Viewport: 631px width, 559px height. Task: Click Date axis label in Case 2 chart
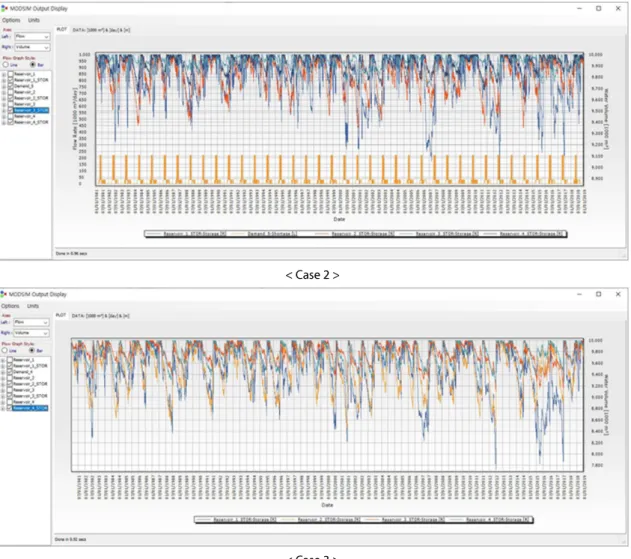339,219
